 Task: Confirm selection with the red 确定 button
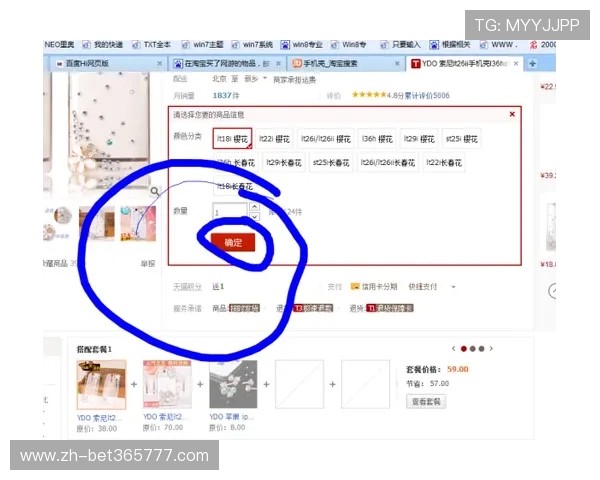coord(233,242)
